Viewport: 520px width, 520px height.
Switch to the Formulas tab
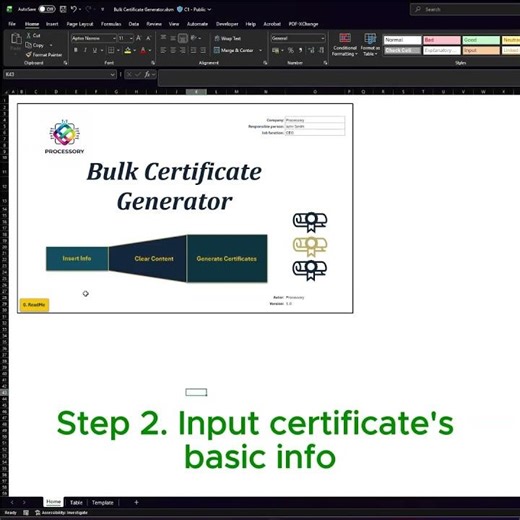pos(111,24)
